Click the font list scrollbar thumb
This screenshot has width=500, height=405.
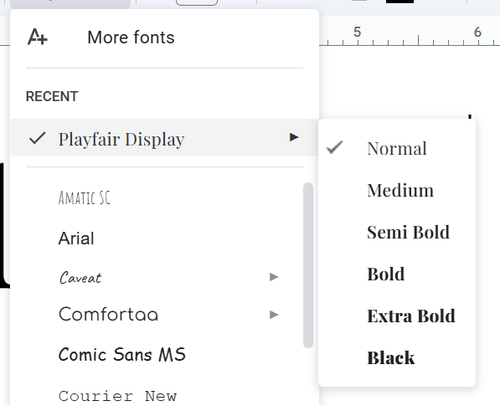click(308, 265)
